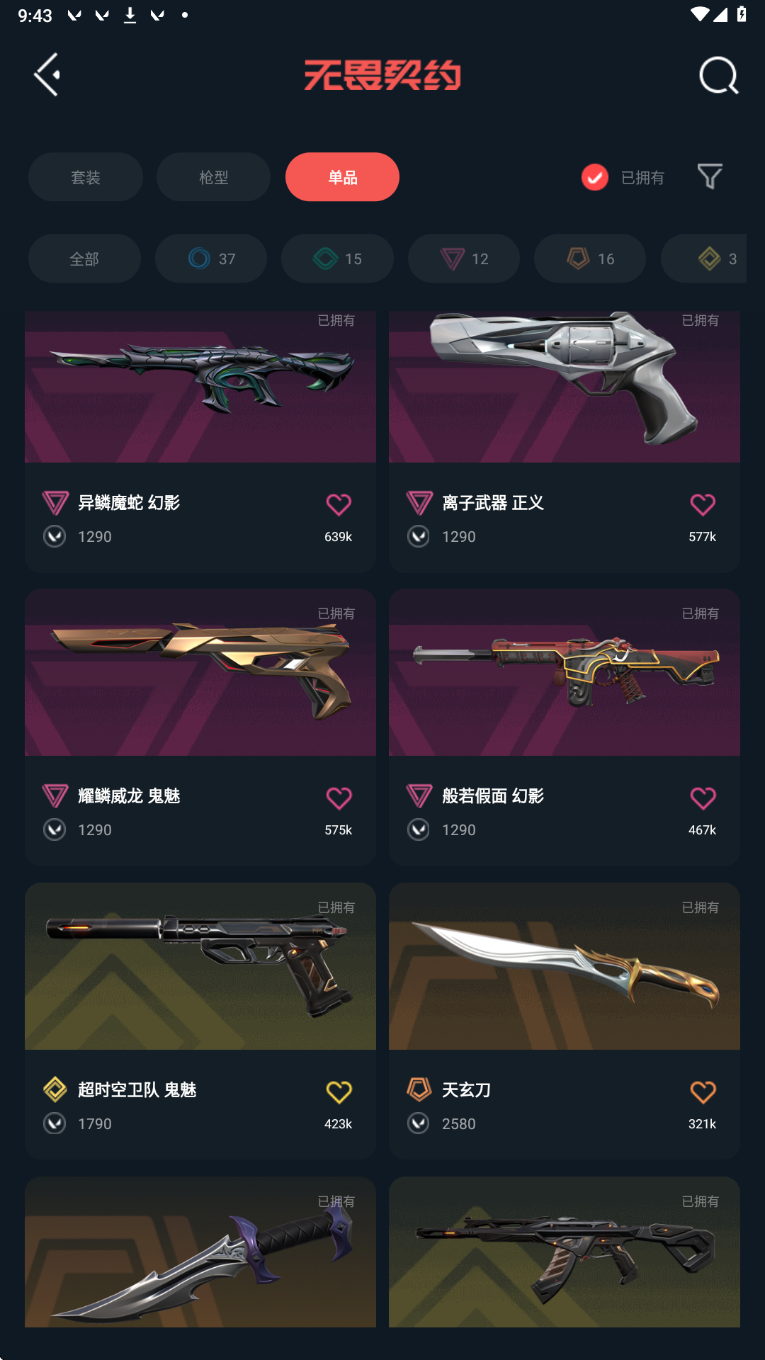Image resolution: width=765 pixels, height=1360 pixels.
Task: Filter by orange pentagon tier 16
Action: [x=590, y=259]
